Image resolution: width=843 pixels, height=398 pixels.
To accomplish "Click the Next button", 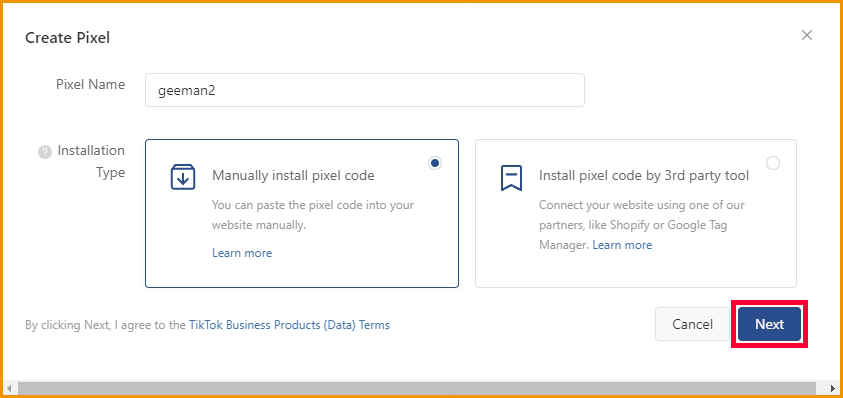I will (x=769, y=324).
